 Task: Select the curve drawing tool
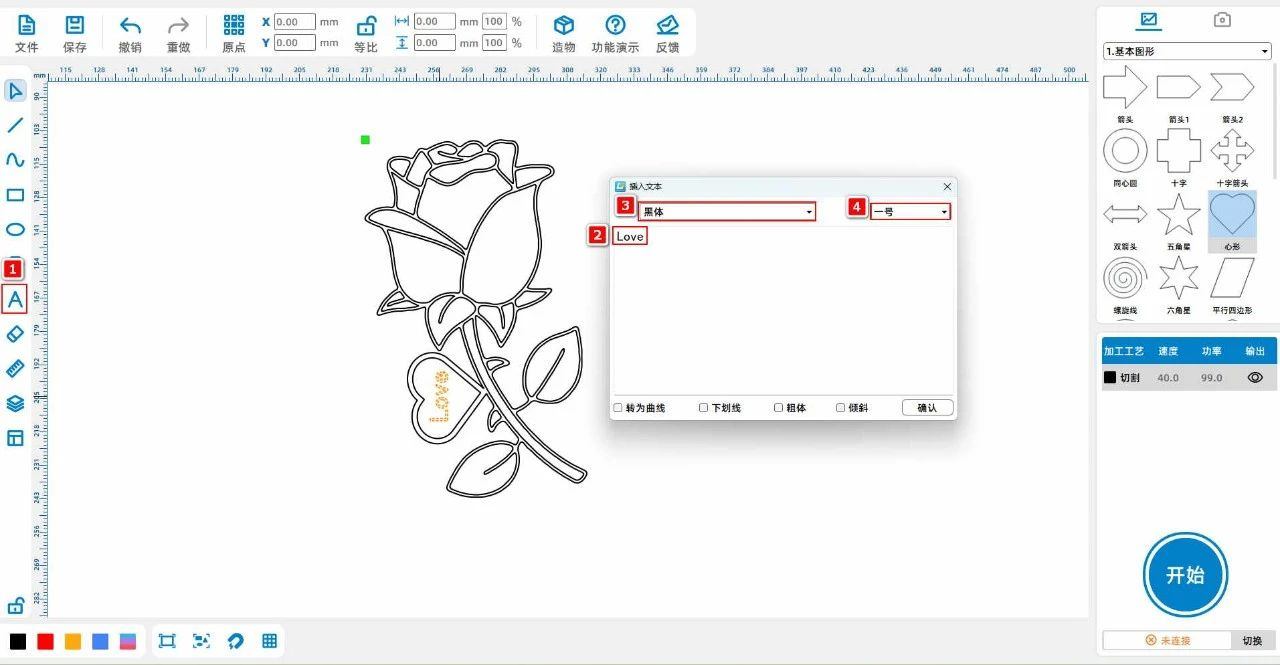click(15, 160)
